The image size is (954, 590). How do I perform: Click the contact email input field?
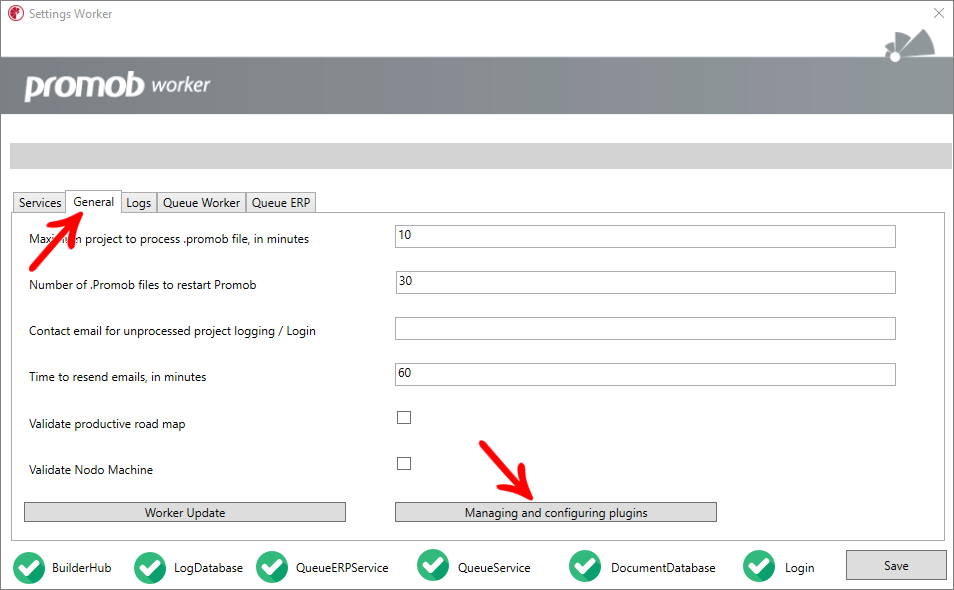click(646, 328)
